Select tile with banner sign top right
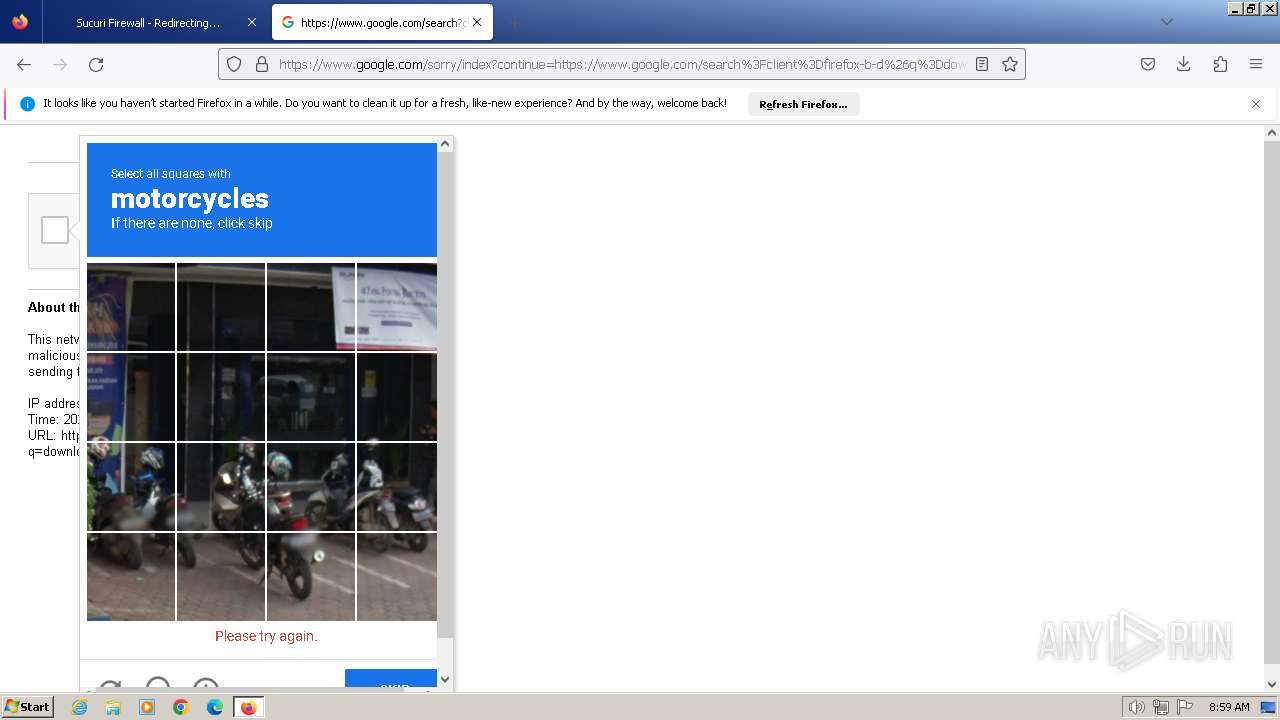 click(x=397, y=307)
